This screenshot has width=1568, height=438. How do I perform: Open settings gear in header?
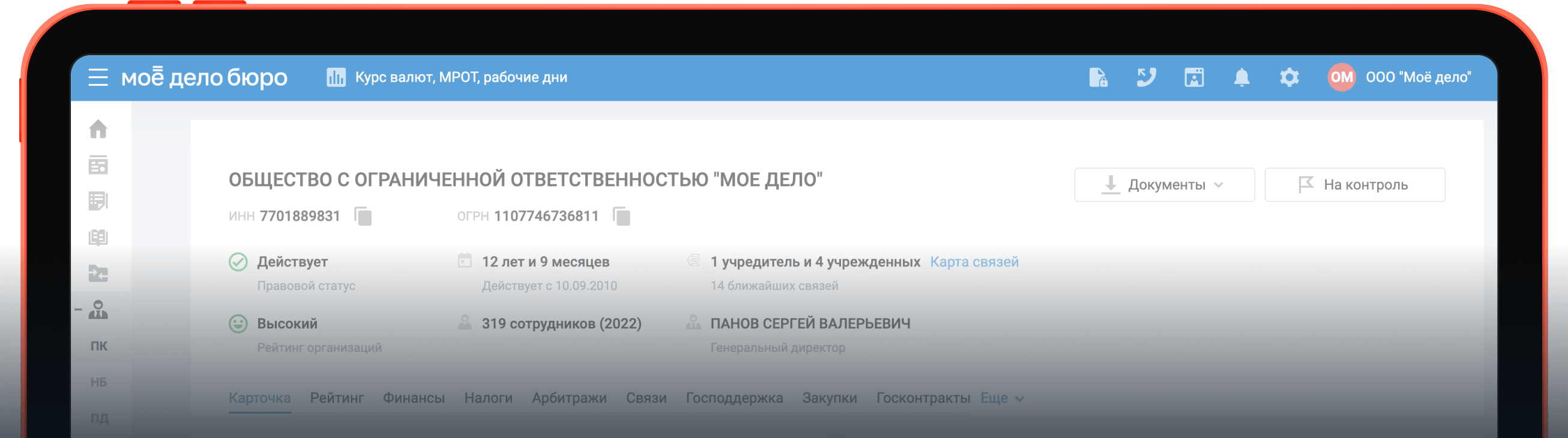pyautogui.click(x=1289, y=77)
